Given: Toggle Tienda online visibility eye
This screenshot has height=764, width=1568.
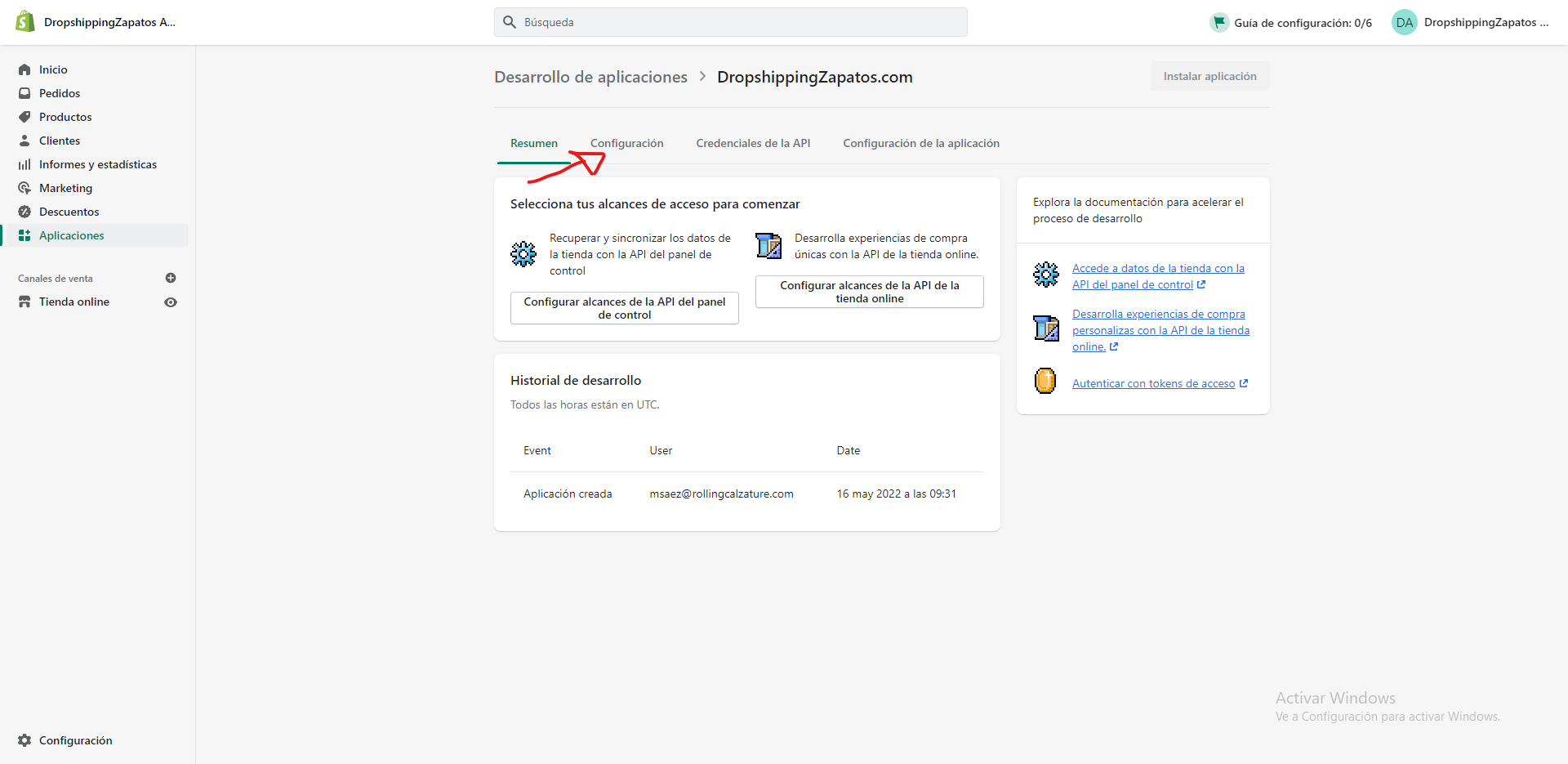Looking at the screenshot, I should coord(170,302).
